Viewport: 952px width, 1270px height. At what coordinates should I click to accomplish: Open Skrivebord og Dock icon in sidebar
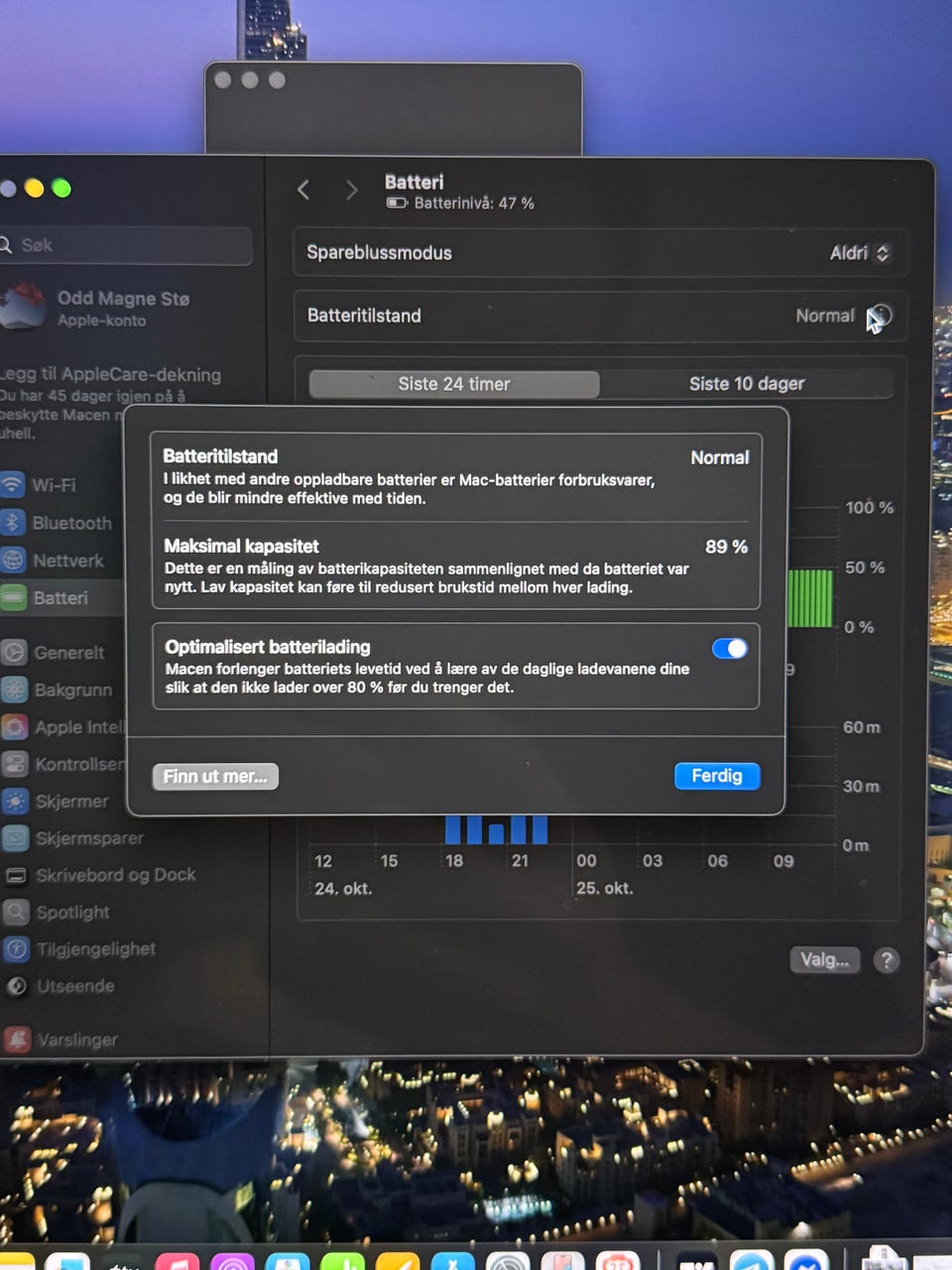(16, 875)
